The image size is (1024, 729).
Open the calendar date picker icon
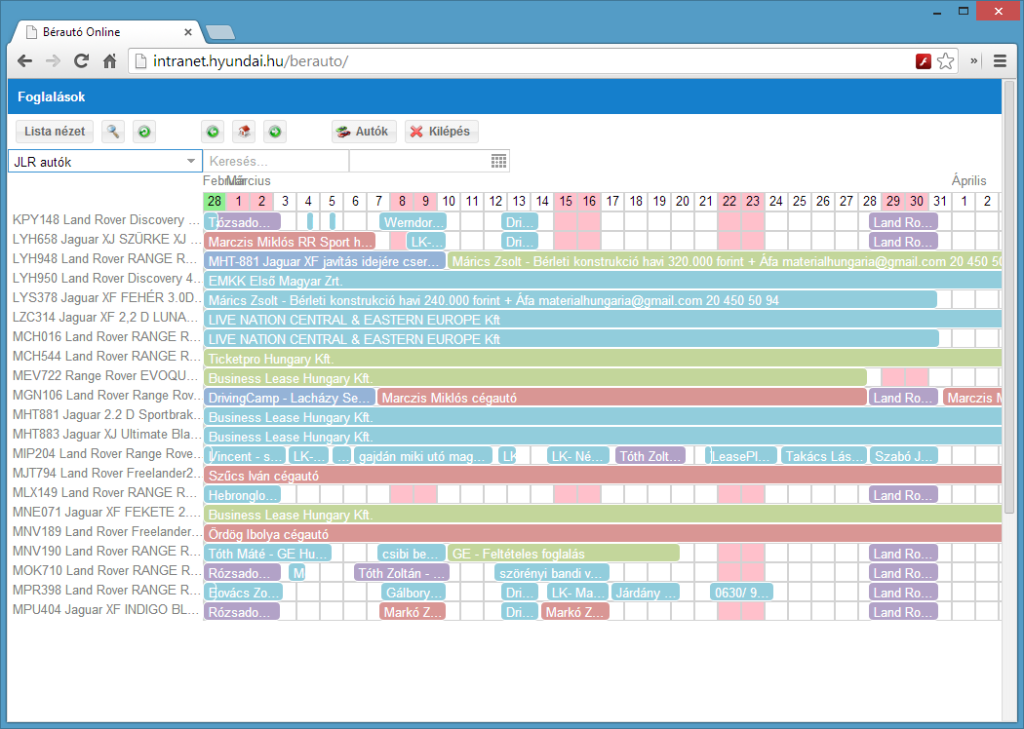(x=498, y=161)
